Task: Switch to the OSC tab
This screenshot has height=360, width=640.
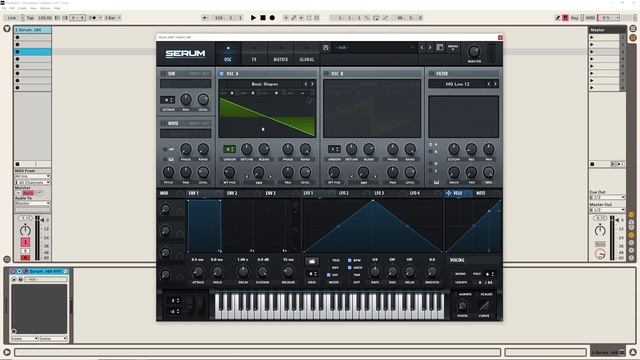Action: tap(228, 53)
